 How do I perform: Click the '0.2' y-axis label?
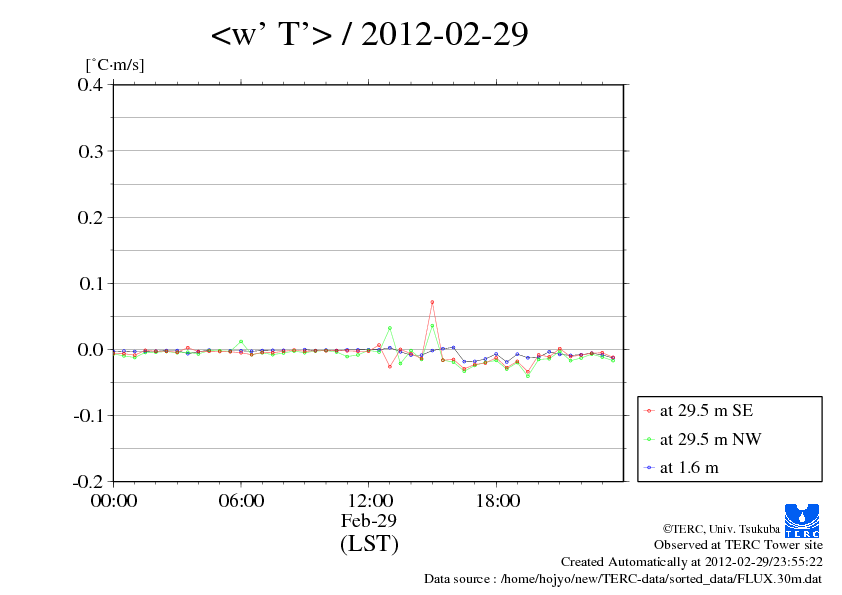(x=90, y=217)
